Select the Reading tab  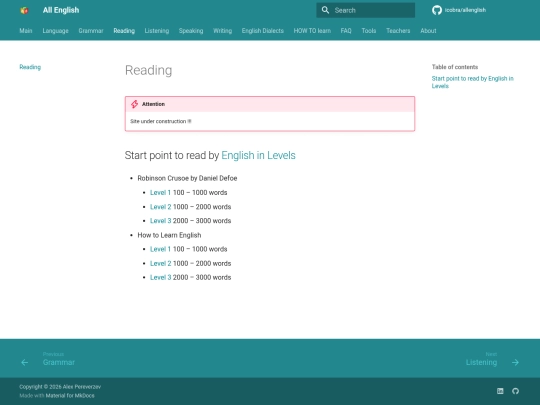pos(124,31)
